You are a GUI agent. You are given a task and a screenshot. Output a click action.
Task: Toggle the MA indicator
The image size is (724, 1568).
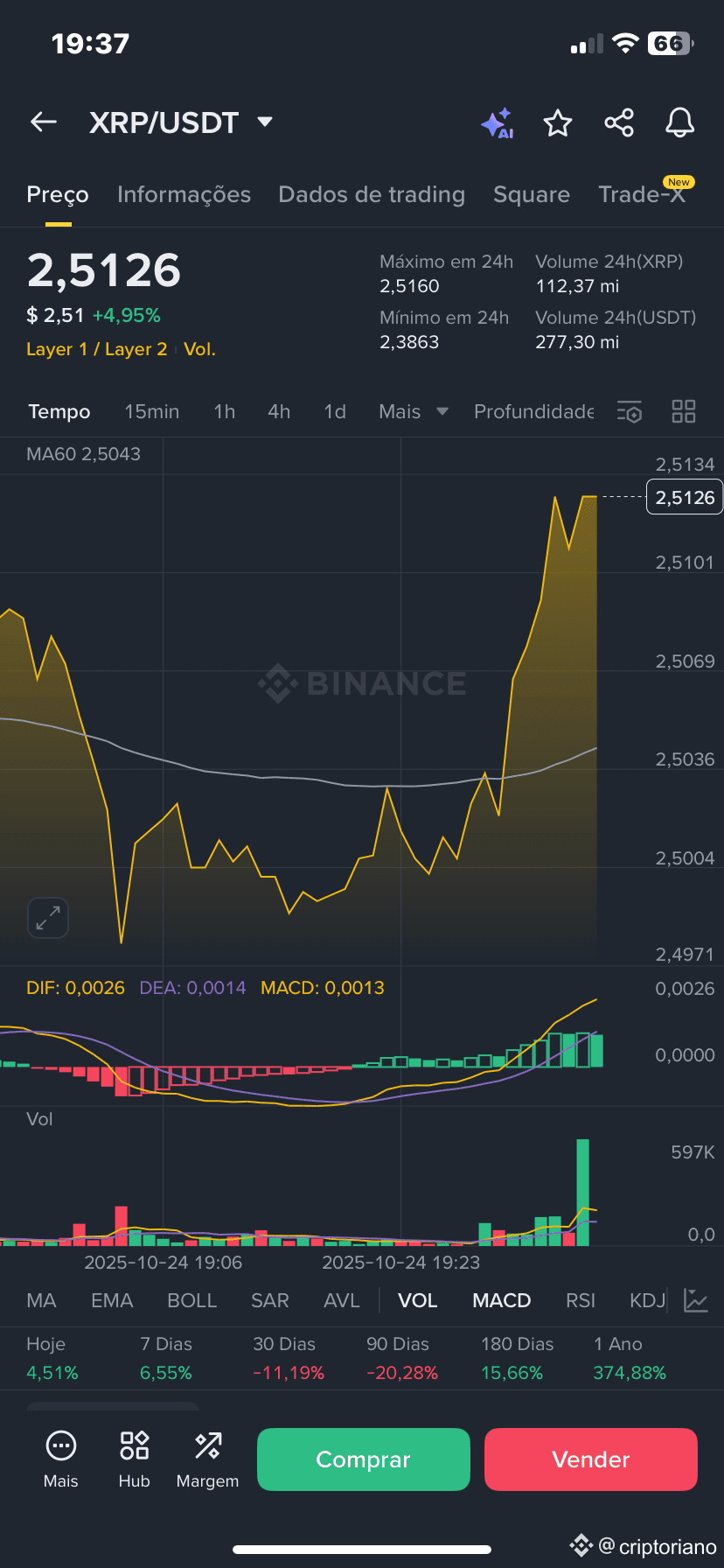(x=41, y=1300)
